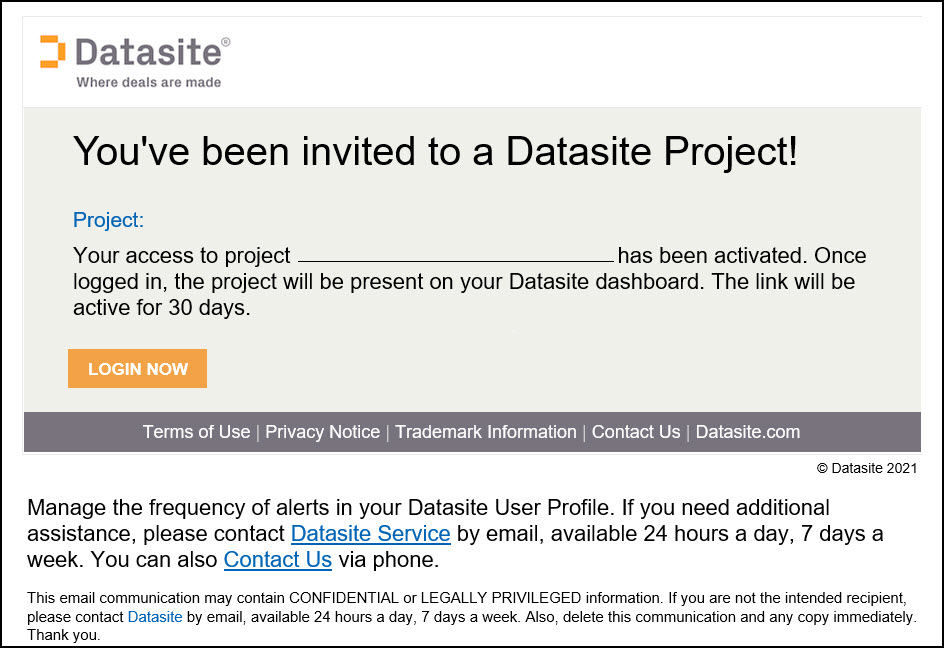The height and width of the screenshot is (648, 944).
Task: Click Contact Us for phone support
Action: click(277, 560)
